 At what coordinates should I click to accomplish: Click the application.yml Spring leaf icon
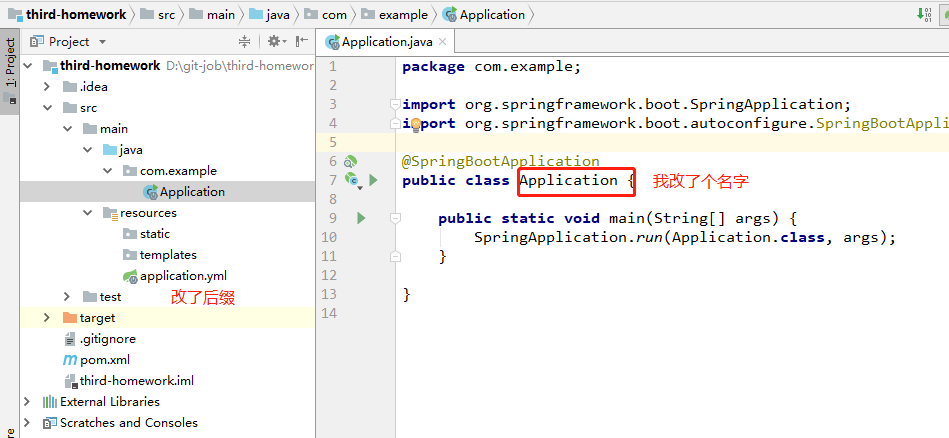130,276
